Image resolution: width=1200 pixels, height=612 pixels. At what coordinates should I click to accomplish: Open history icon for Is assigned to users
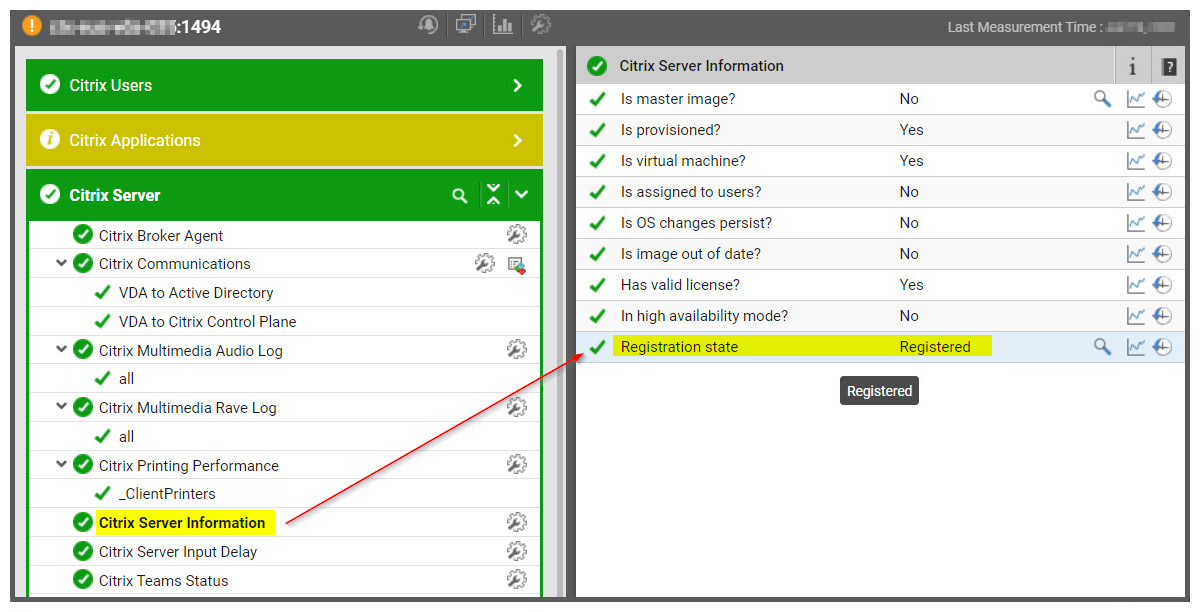[1162, 192]
